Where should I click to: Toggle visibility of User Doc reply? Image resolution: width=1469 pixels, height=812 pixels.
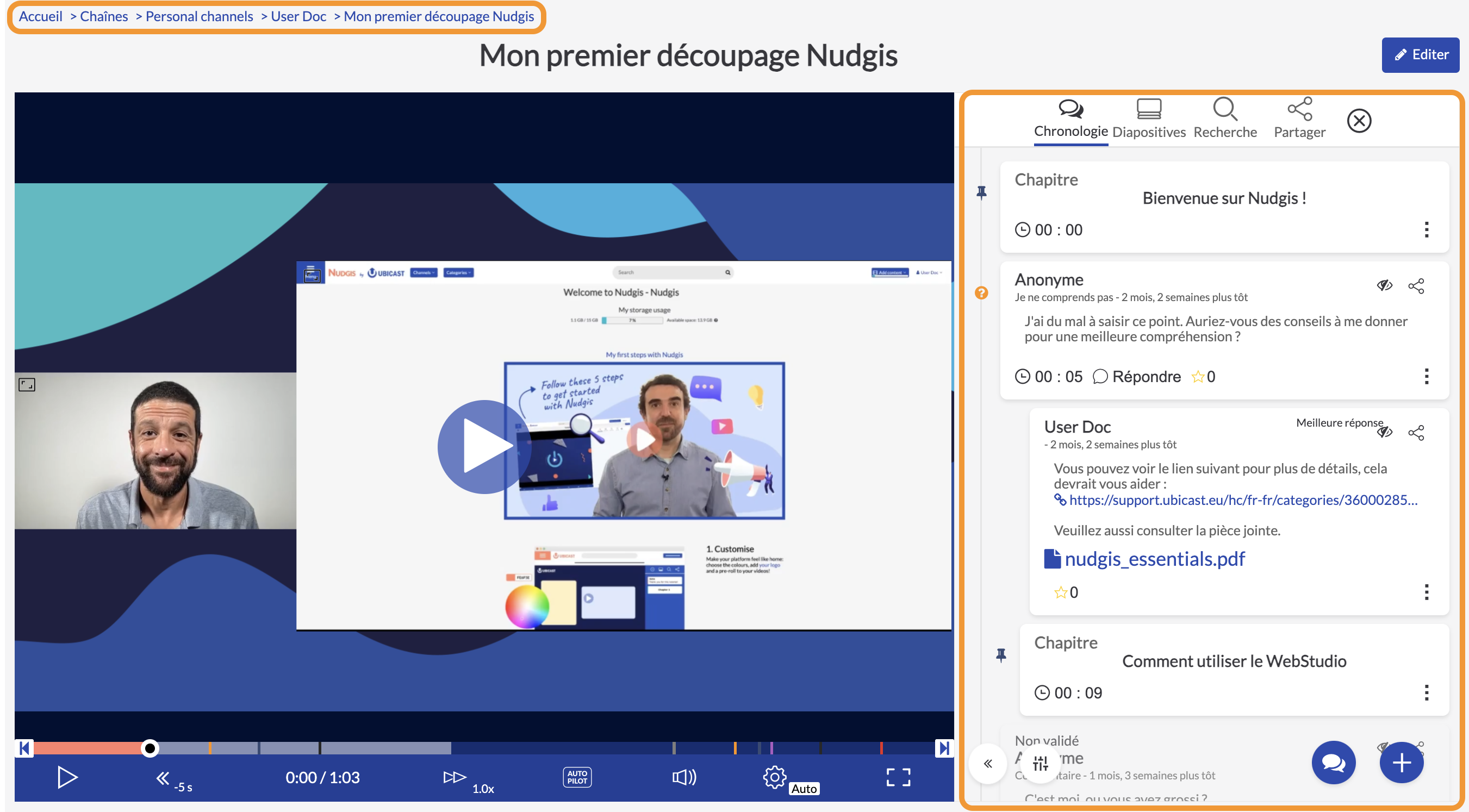click(x=1385, y=432)
